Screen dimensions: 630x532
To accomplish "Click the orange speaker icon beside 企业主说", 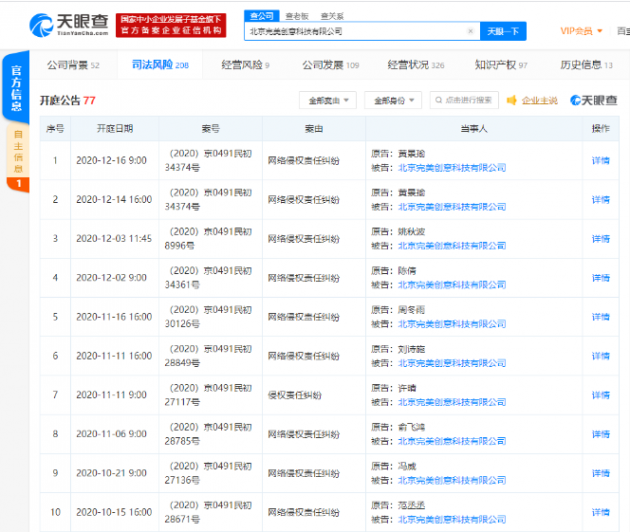I will pos(511,100).
